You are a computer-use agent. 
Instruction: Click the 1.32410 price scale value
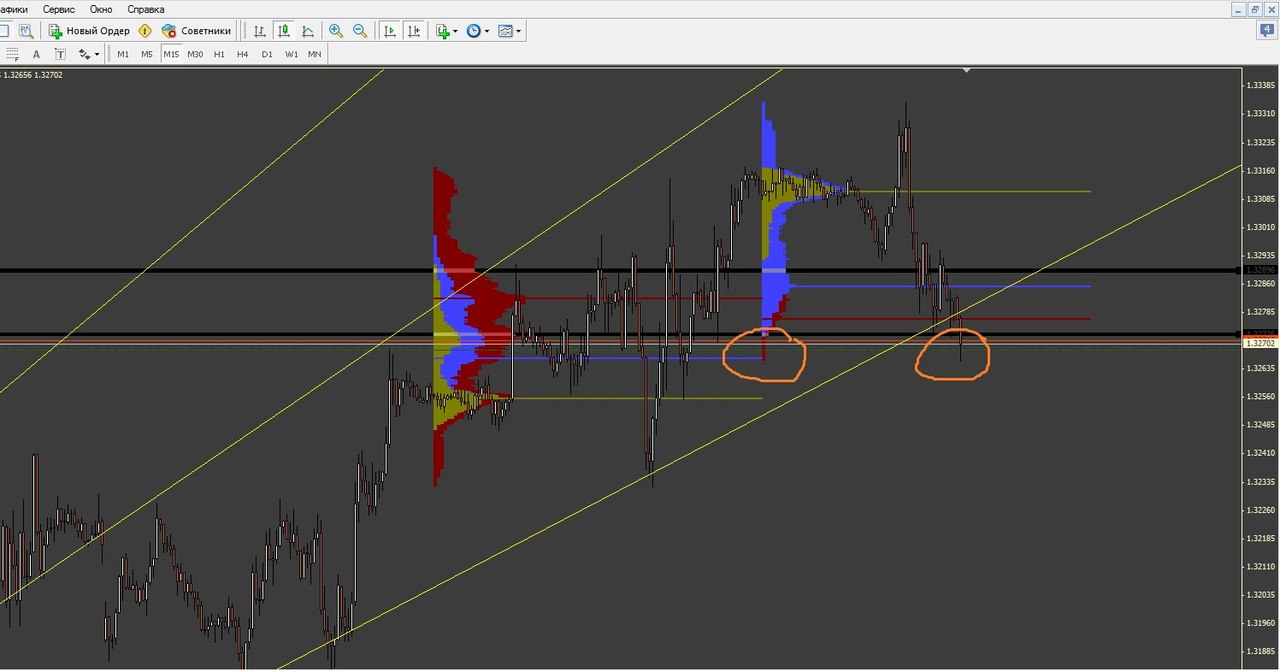(x=1259, y=453)
